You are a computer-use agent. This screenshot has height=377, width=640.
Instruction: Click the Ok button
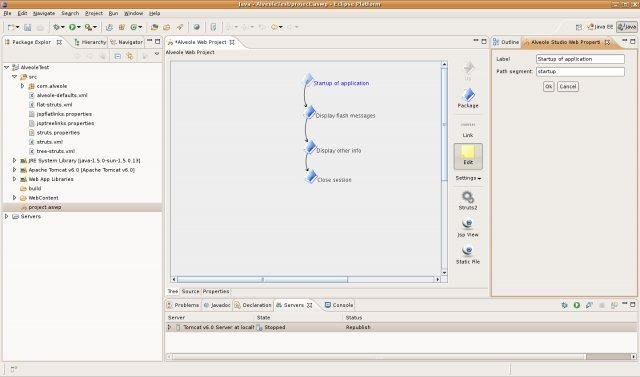coord(549,86)
